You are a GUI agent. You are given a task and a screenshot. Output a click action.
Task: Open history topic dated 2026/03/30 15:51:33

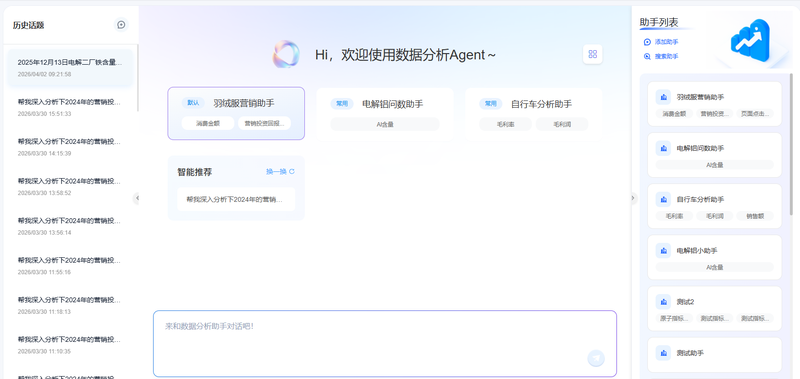pyautogui.click(x=70, y=107)
